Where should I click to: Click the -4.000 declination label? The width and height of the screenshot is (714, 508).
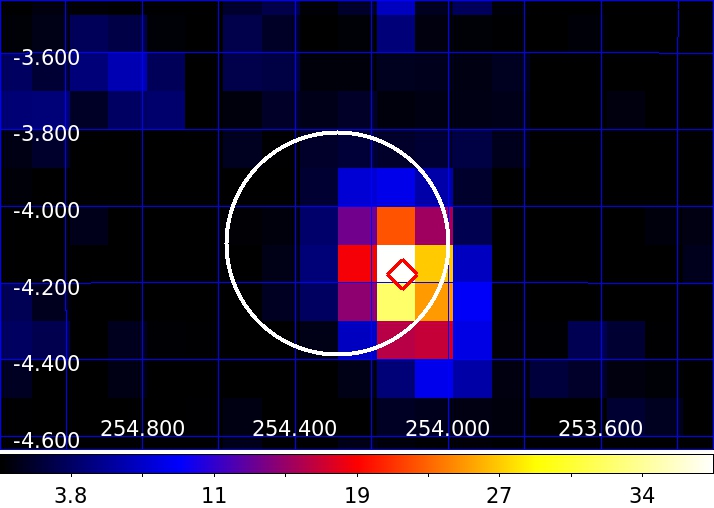tap(46, 211)
